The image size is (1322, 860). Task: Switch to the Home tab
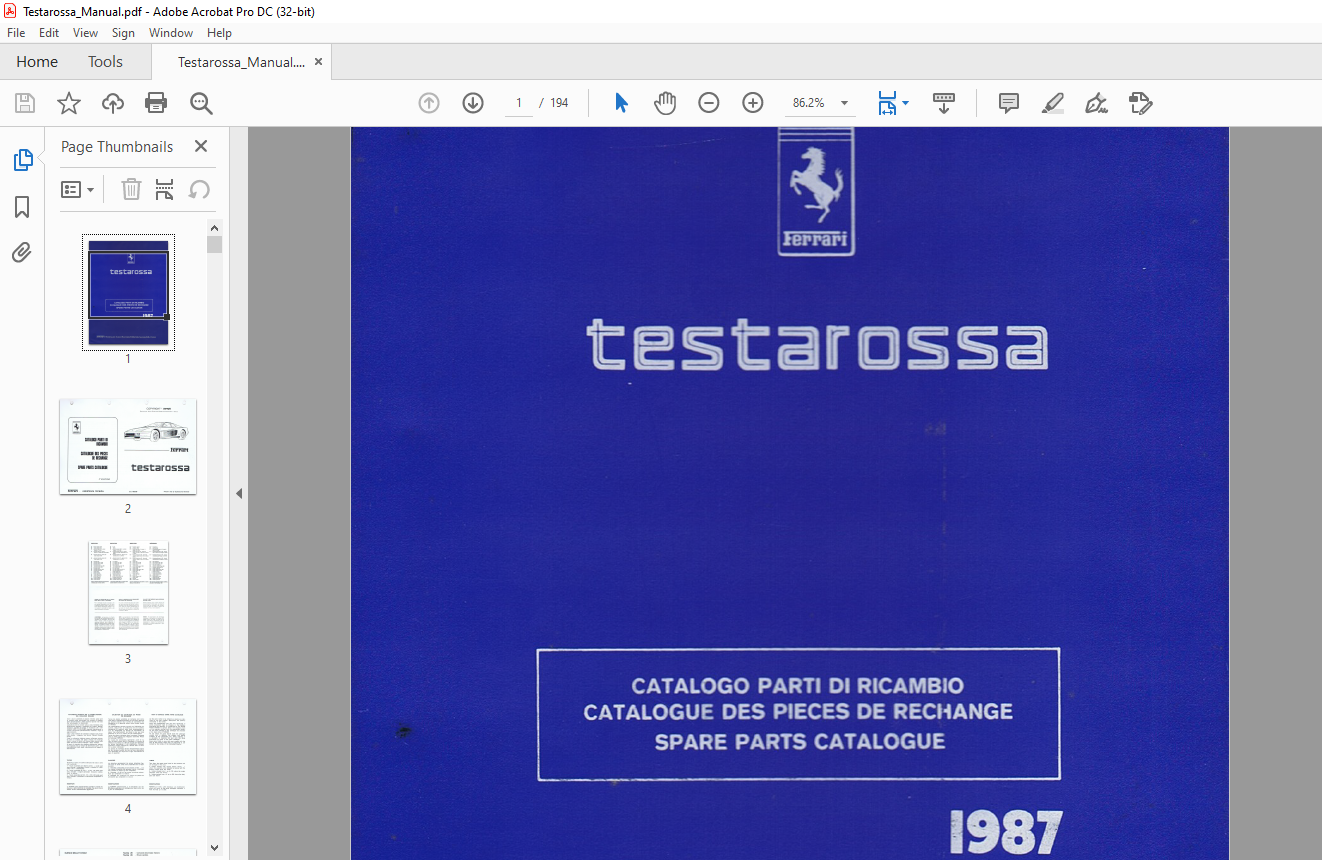pos(37,62)
